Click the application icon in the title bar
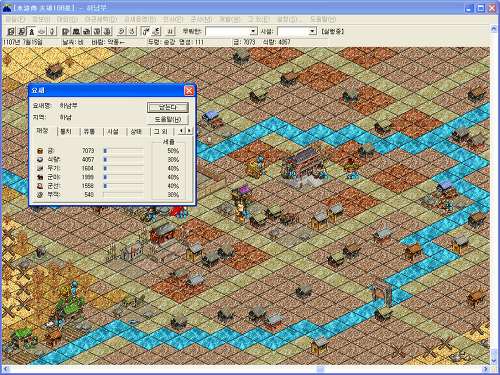 [x=7, y=8]
